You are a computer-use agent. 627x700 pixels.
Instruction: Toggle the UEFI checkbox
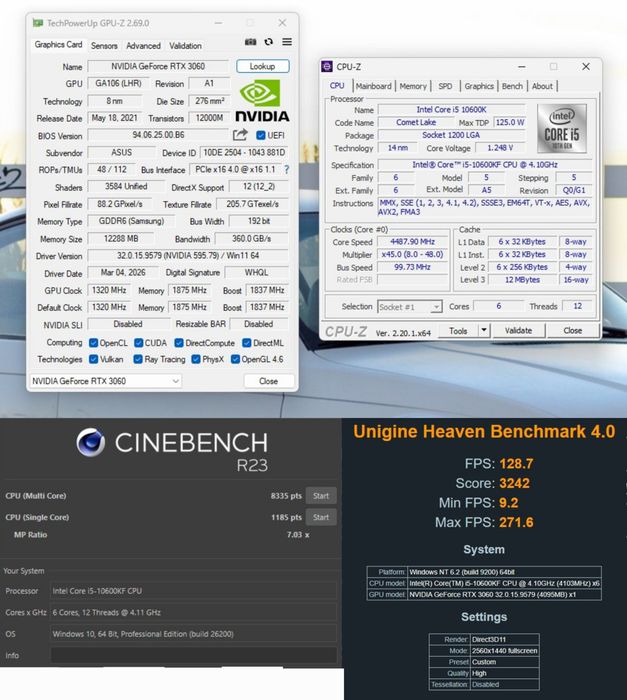coord(261,135)
